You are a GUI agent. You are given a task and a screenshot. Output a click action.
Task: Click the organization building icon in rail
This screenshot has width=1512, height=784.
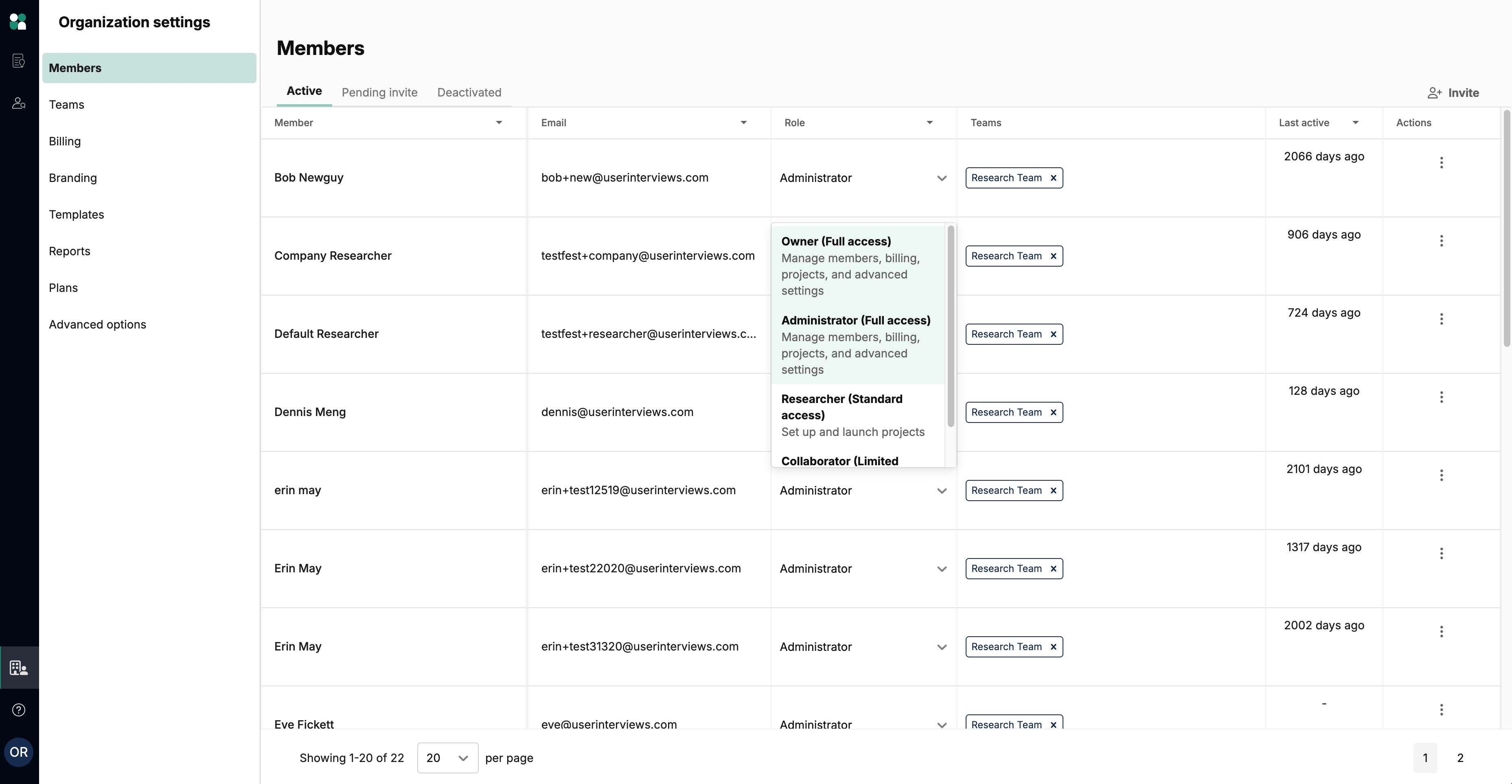(18, 668)
